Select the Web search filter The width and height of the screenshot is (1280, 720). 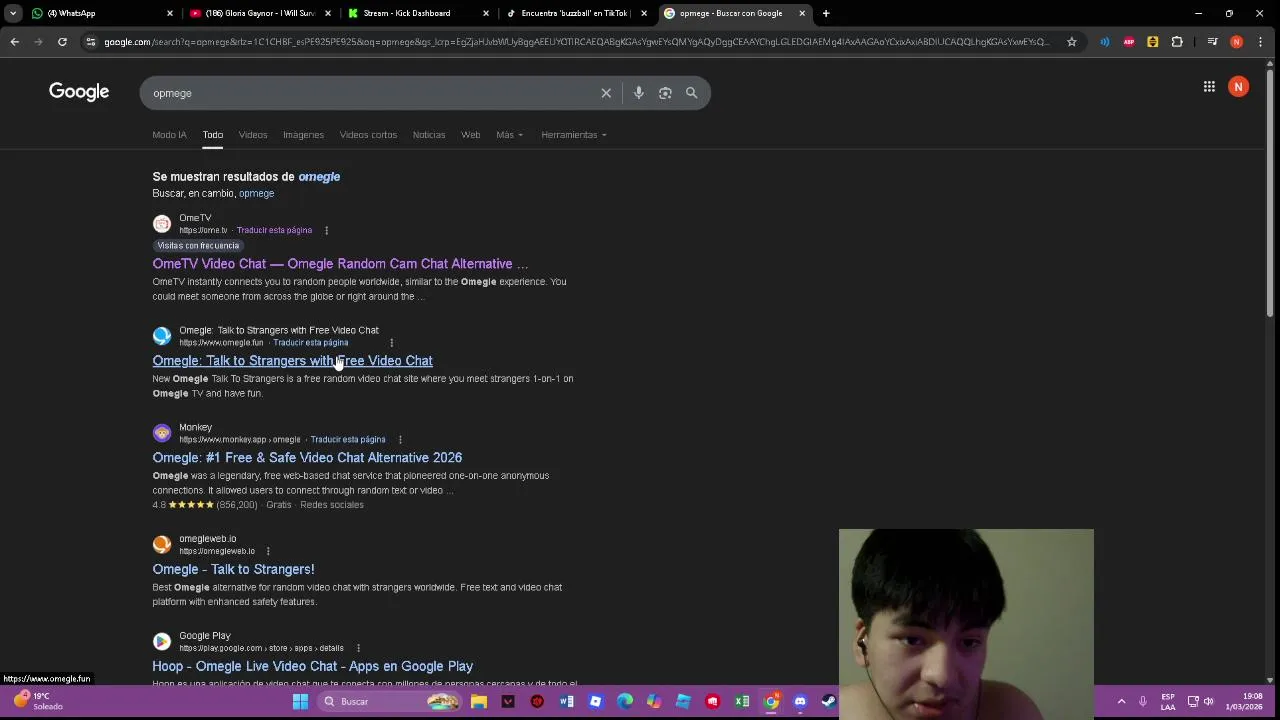pos(470,135)
